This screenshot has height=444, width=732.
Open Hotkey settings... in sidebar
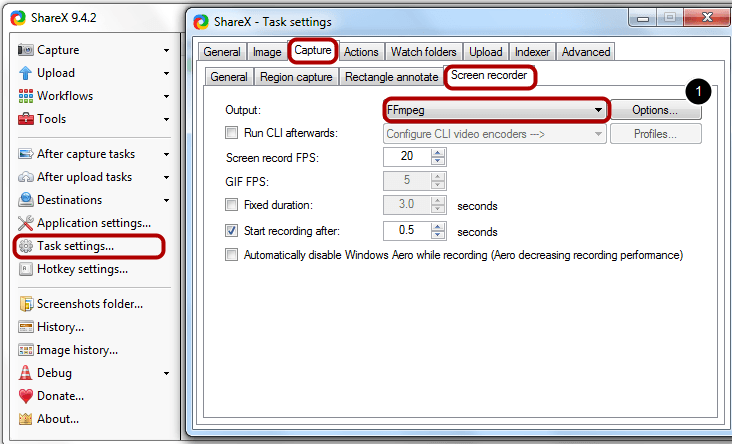point(82,269)
